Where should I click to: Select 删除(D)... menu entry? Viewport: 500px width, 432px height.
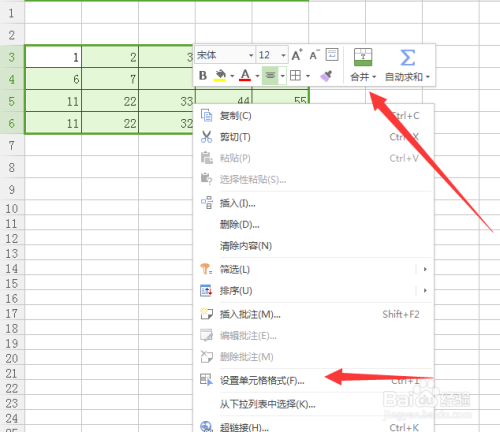(x=314, y=225)
